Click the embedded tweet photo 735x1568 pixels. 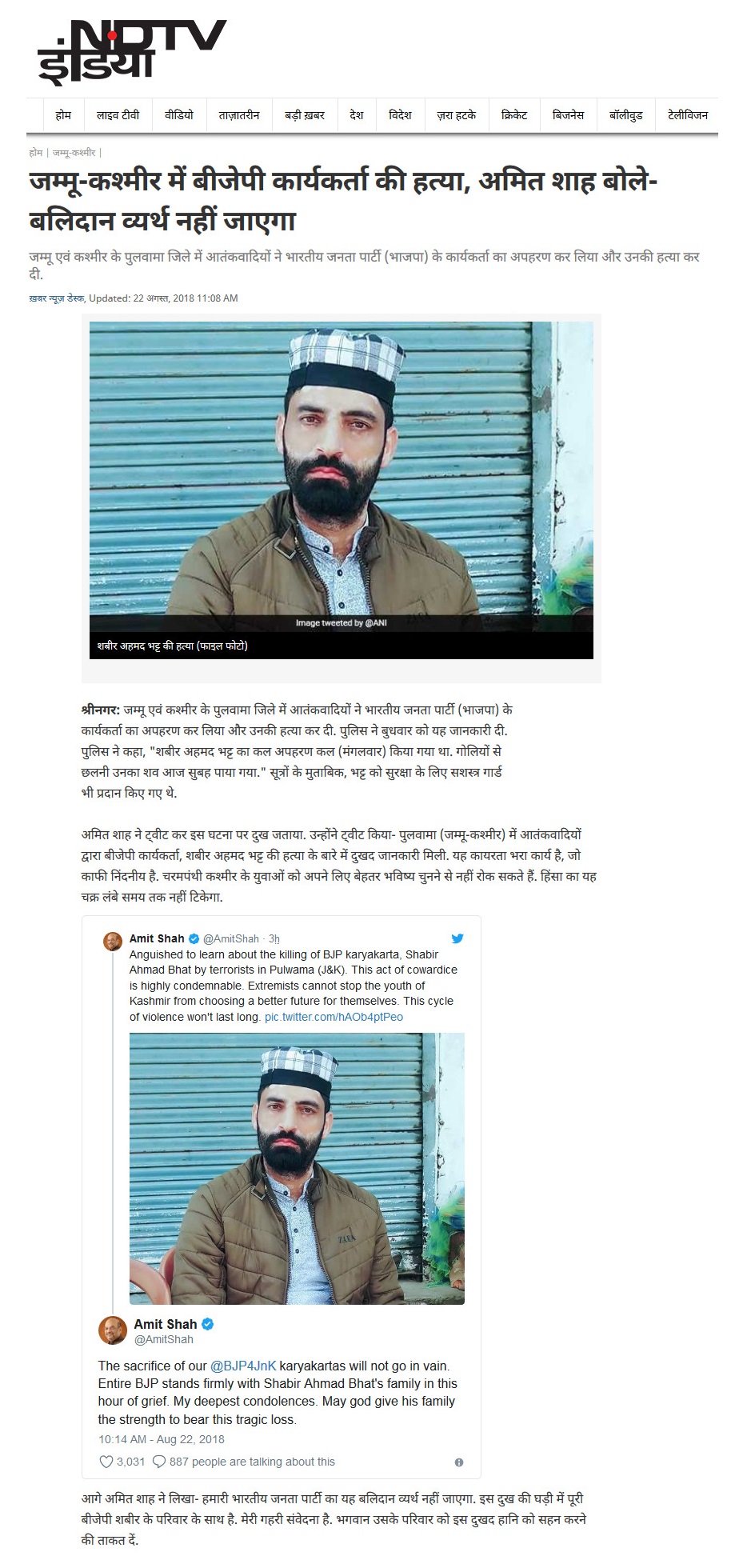pos(297,1168)
